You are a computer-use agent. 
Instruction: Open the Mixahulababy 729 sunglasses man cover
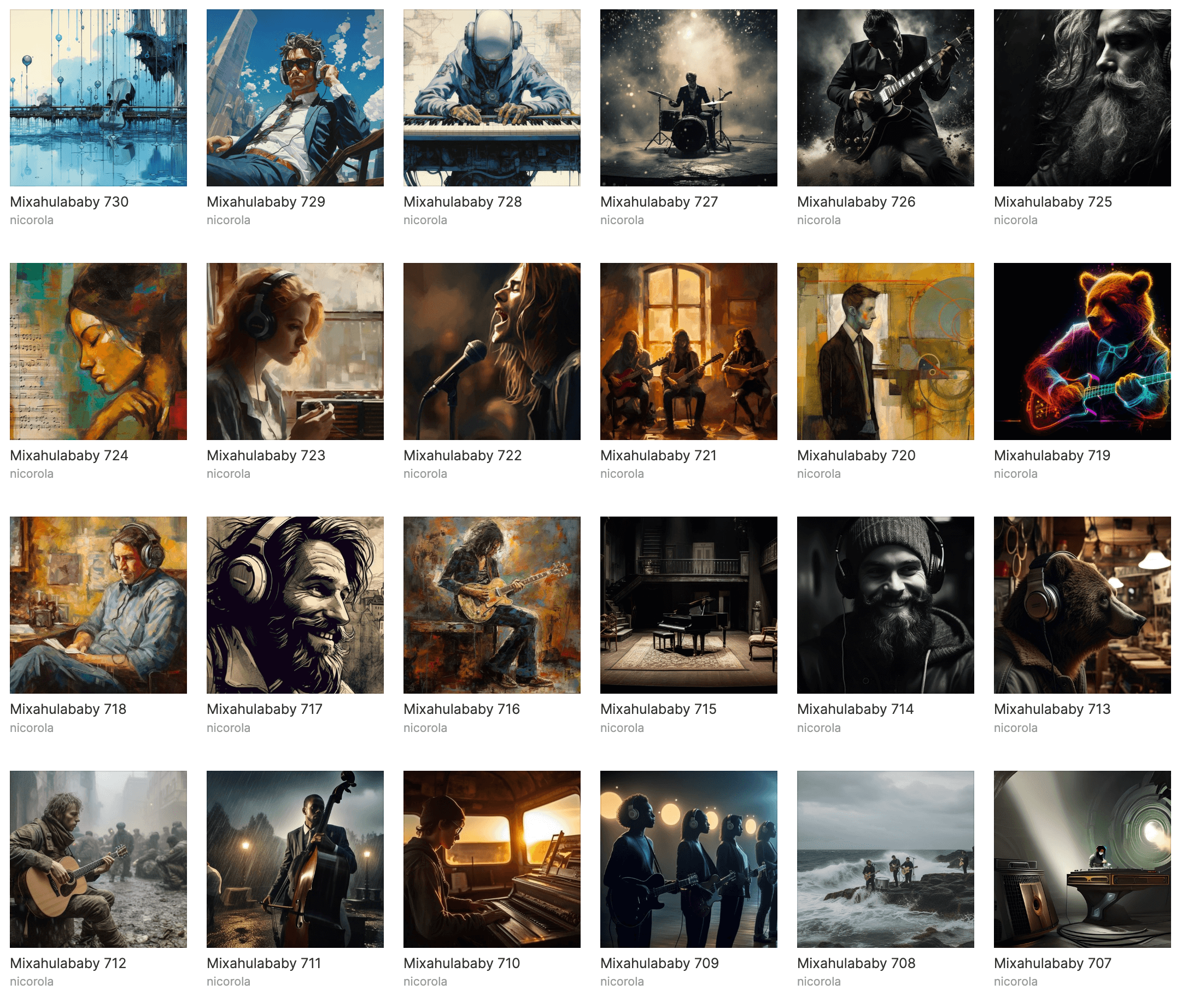[x=295, y=97]
